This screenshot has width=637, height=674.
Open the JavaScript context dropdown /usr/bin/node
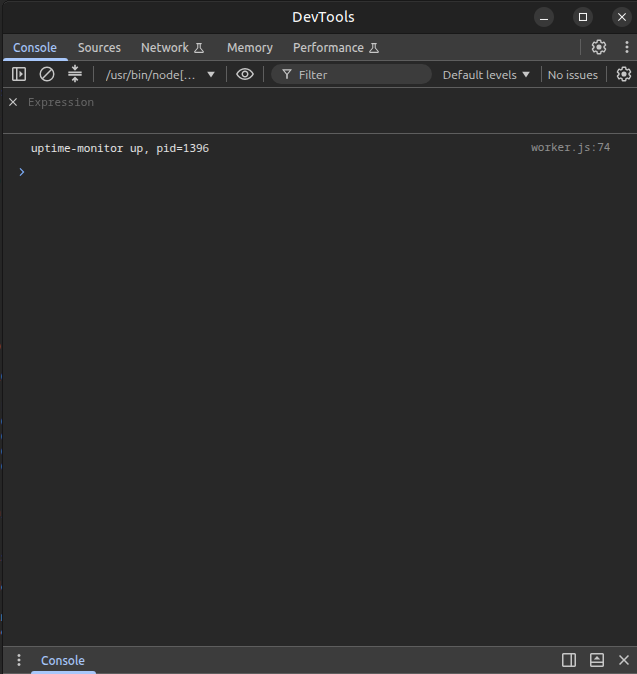coord(160,75)
